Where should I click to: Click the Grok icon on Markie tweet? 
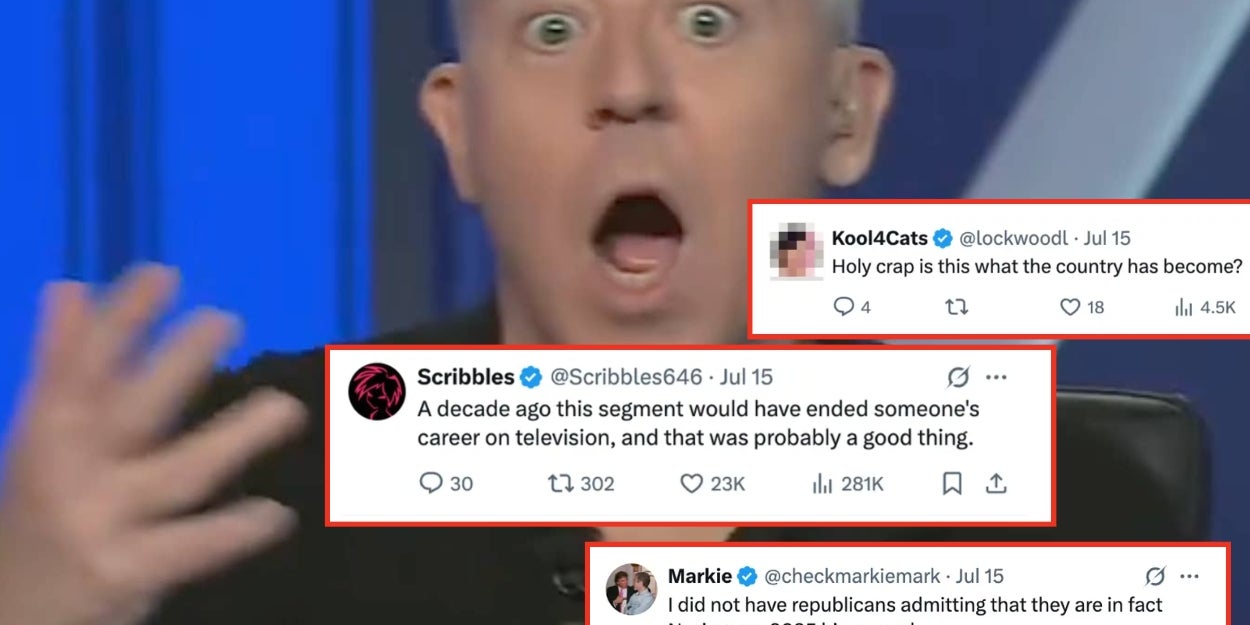1155,577
